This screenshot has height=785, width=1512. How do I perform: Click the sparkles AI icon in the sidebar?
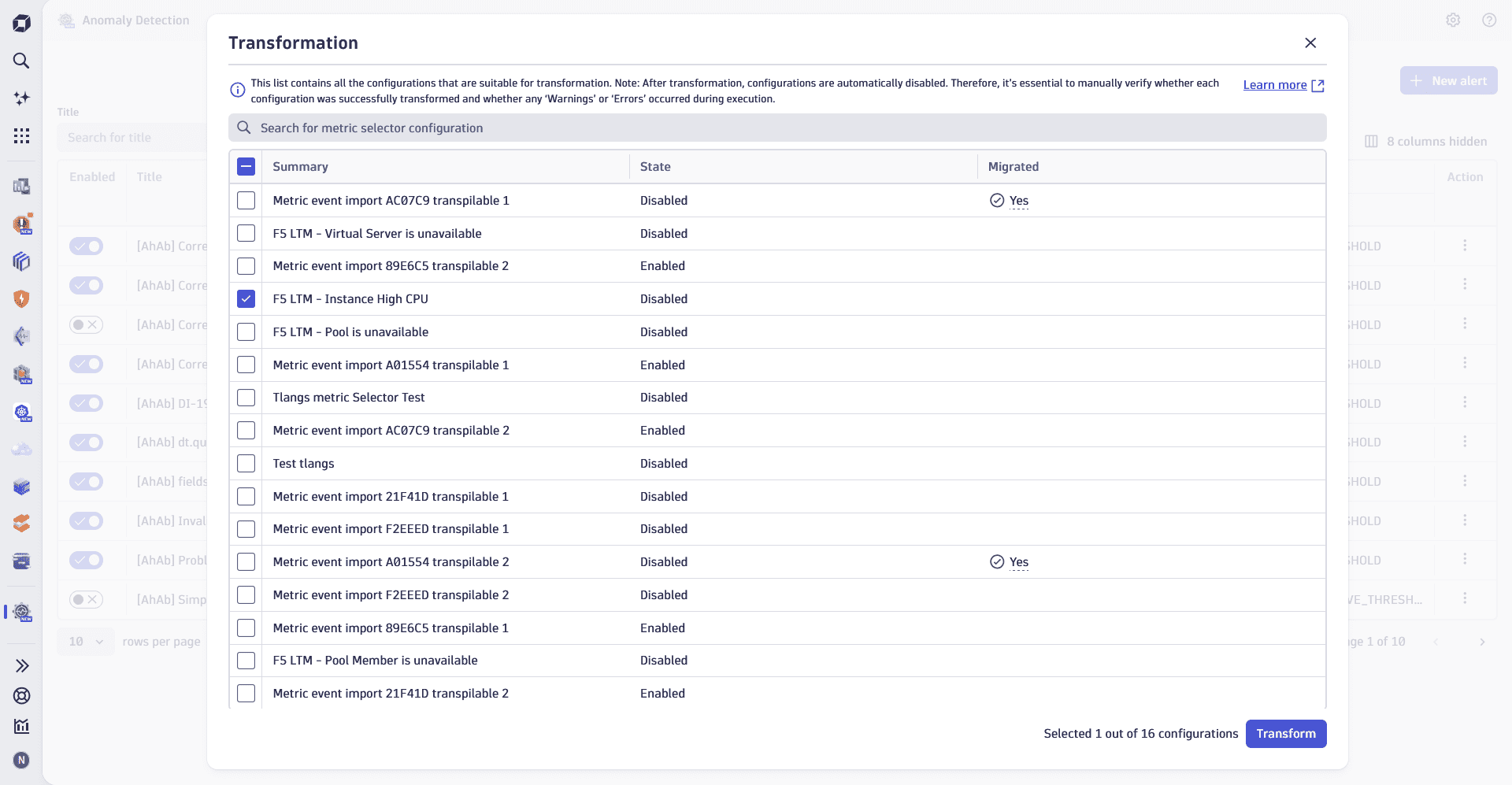click(x=21, y=98)
